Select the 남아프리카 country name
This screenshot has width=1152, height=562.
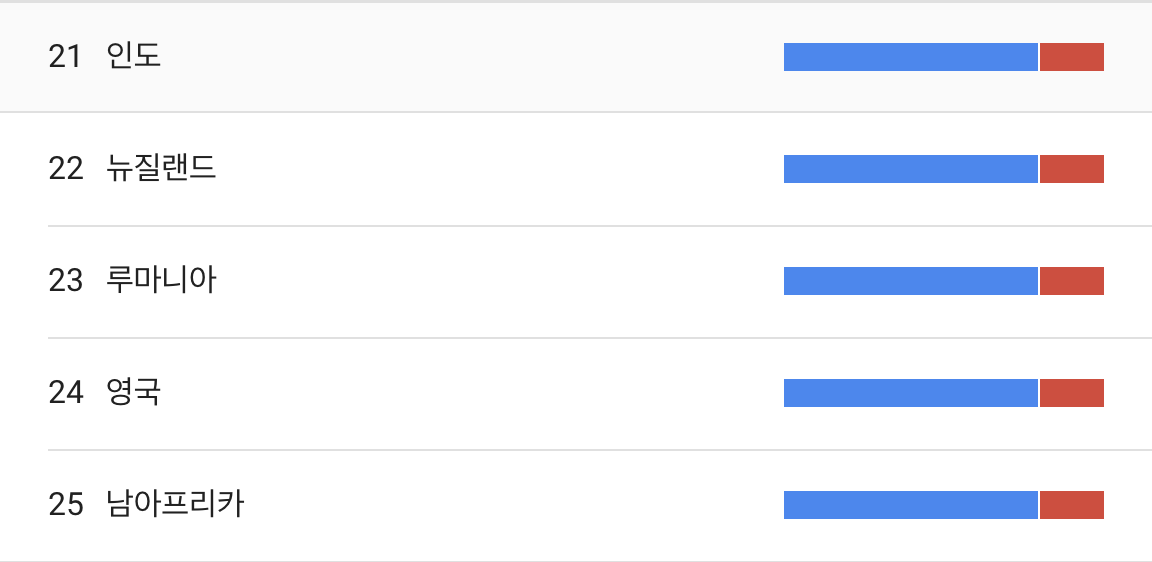pyautogui.click(x=175, y=505)
